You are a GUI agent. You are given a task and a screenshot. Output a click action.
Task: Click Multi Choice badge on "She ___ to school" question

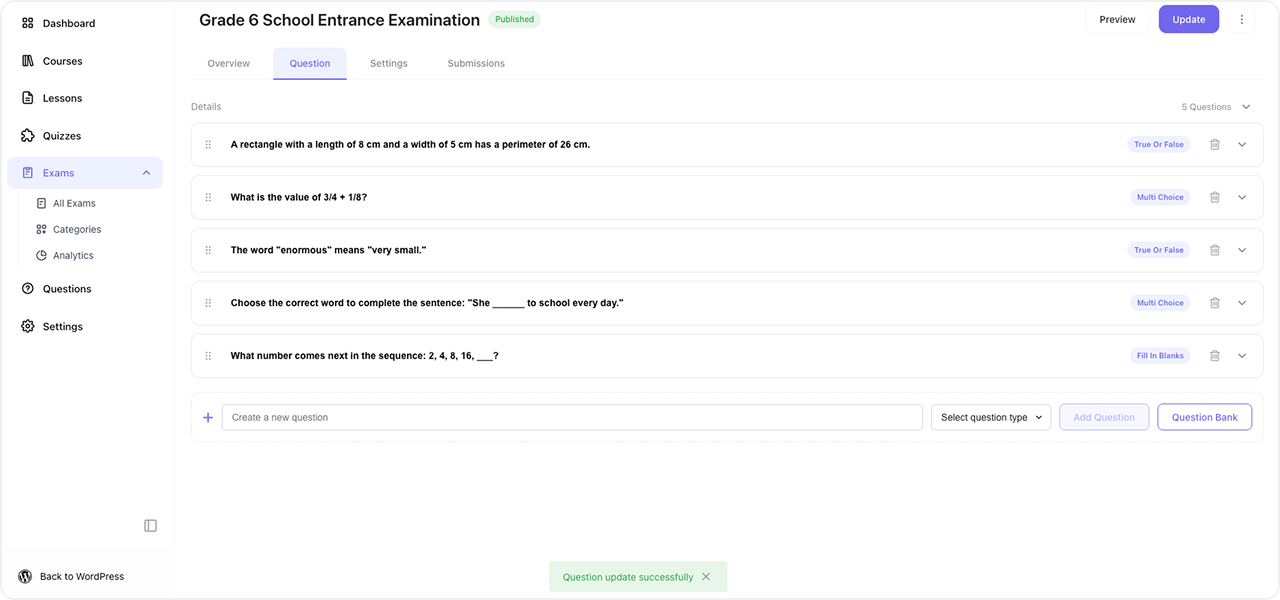coord(1160,303)
